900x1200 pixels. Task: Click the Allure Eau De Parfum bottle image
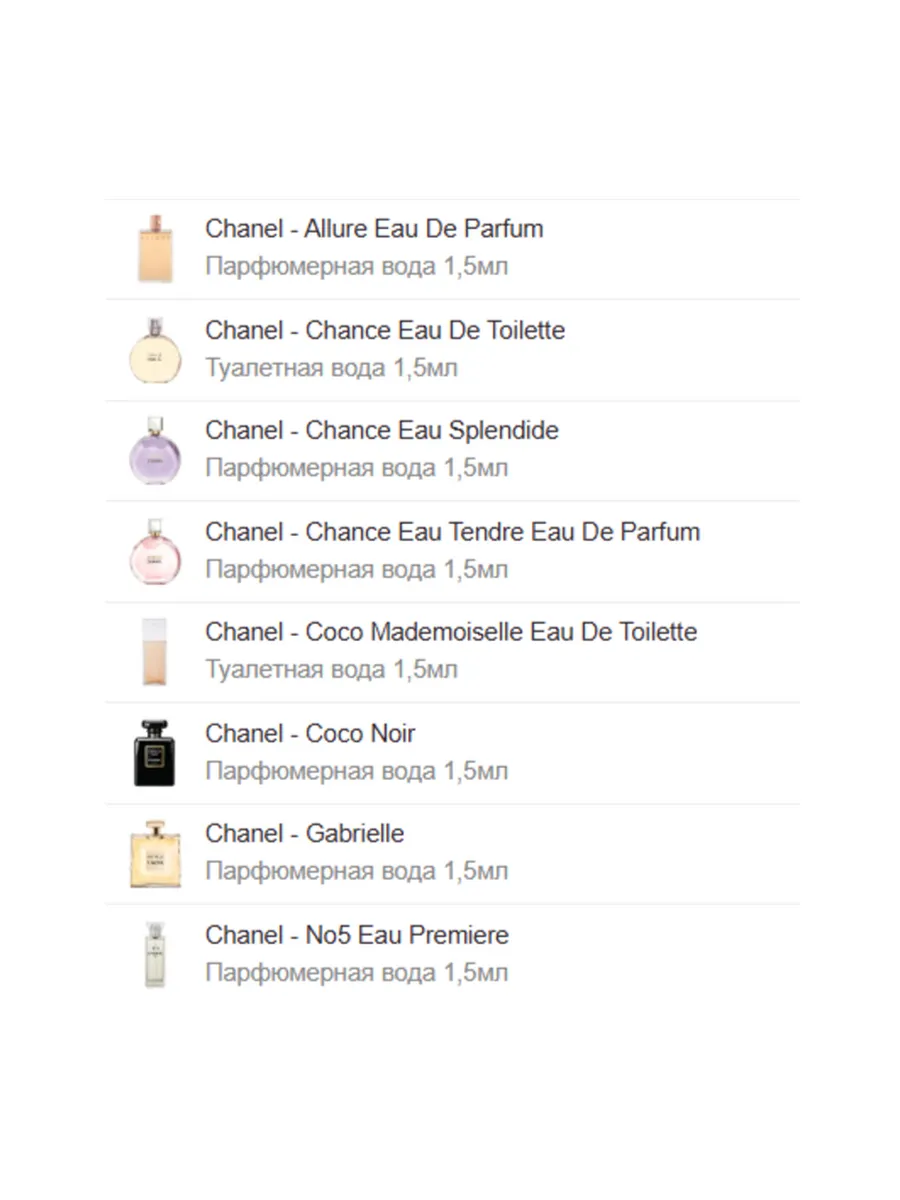tap(155, 248)
